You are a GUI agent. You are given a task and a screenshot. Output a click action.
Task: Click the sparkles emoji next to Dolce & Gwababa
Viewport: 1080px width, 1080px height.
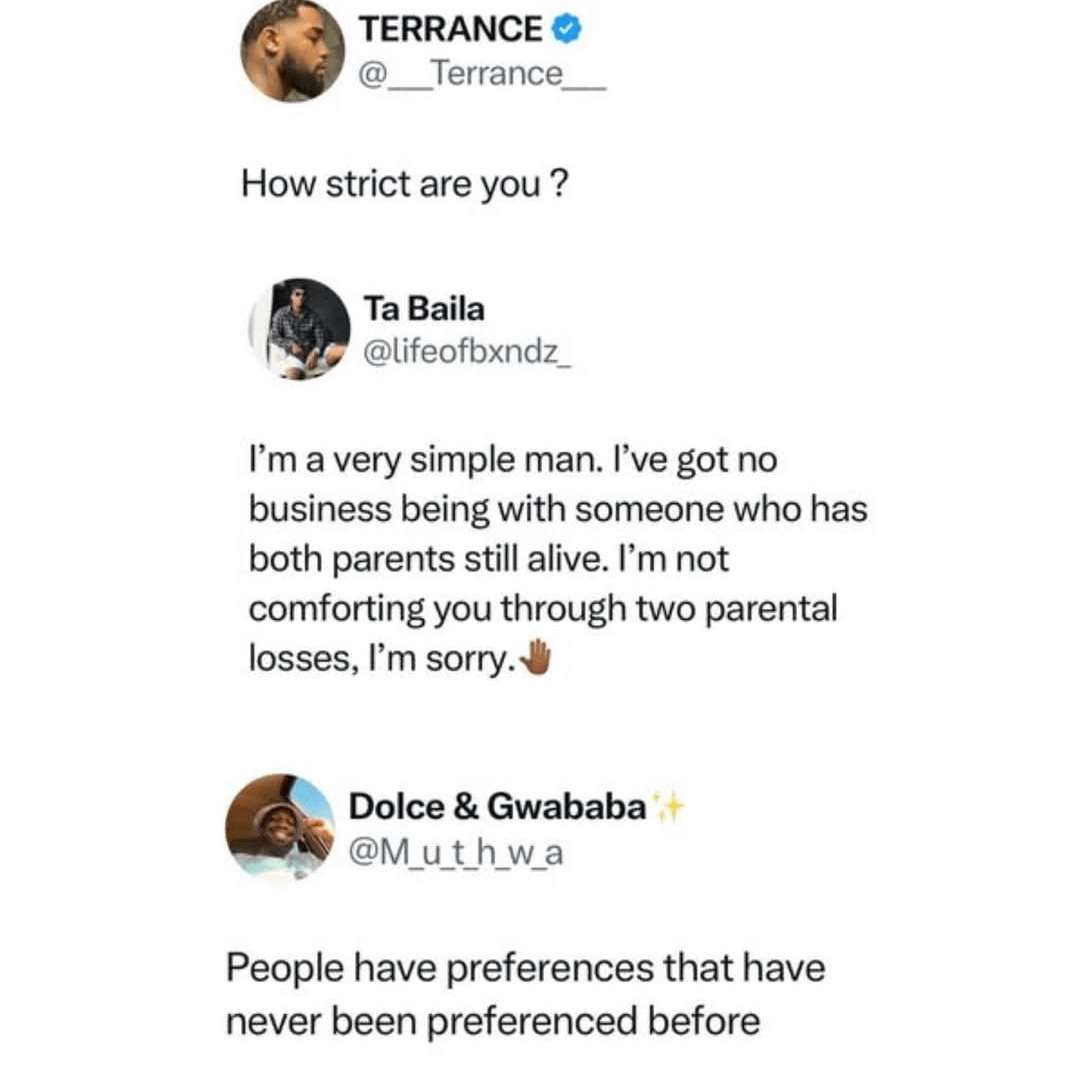click(x=668, y=806)
